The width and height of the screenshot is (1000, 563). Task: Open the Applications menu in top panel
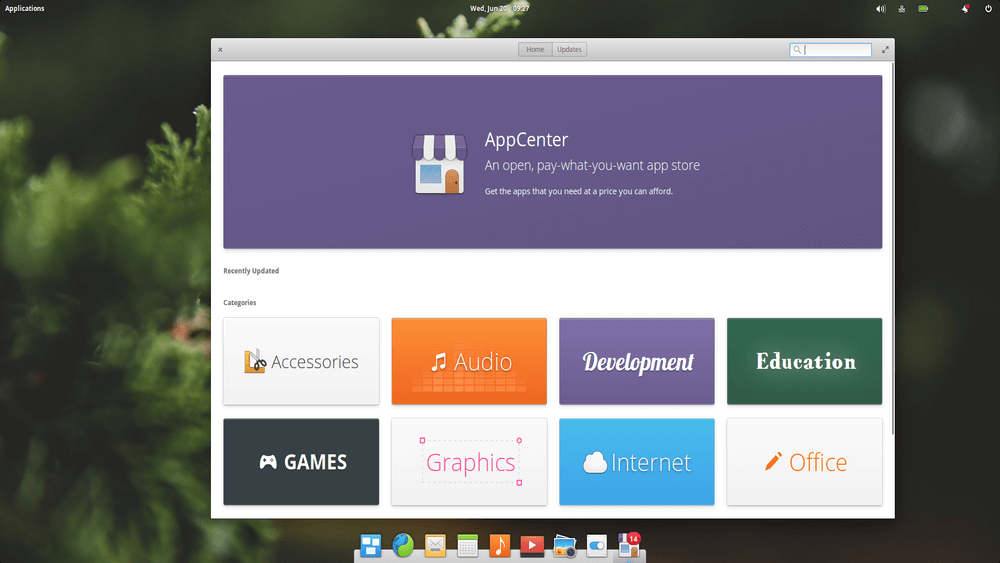coord(25,8)
